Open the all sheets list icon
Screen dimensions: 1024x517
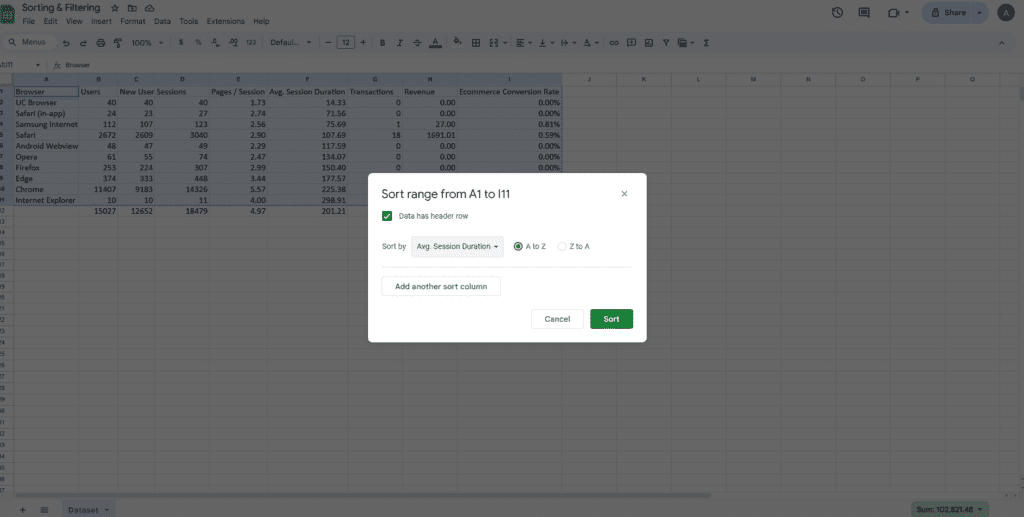tap(44, 510)
